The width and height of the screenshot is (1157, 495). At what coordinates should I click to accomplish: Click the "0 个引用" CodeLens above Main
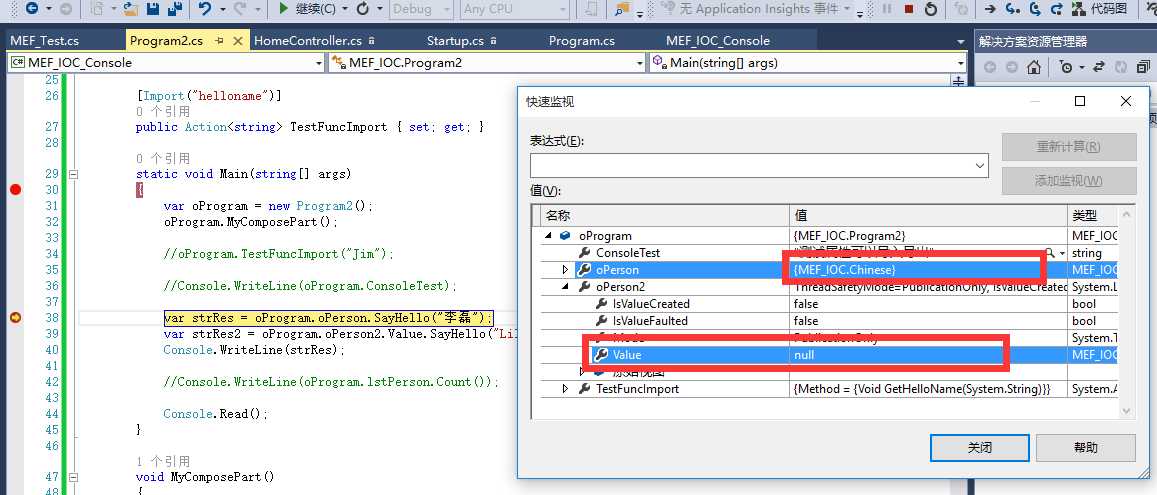click(163, 159)
